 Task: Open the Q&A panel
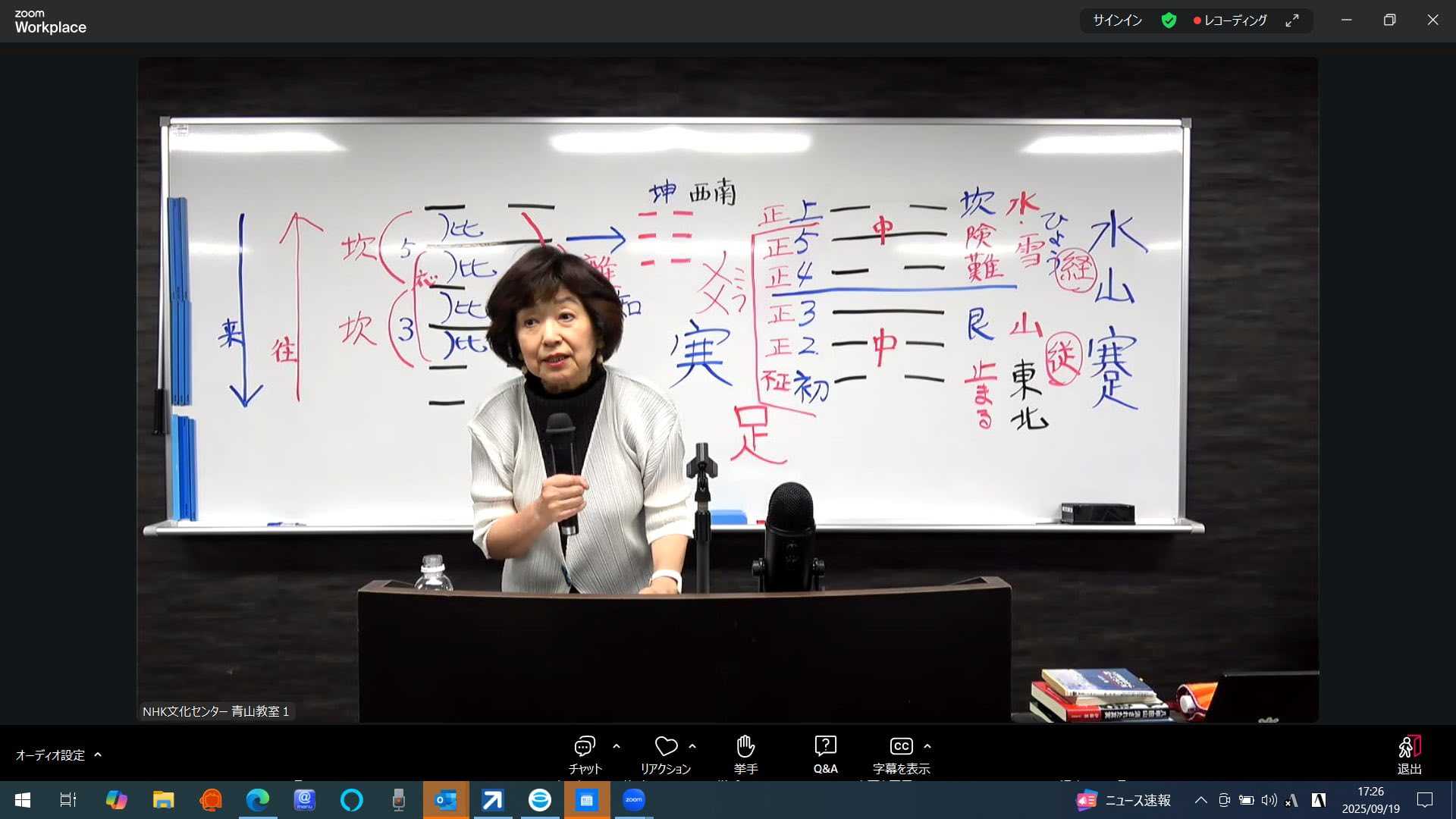(825, 747)
